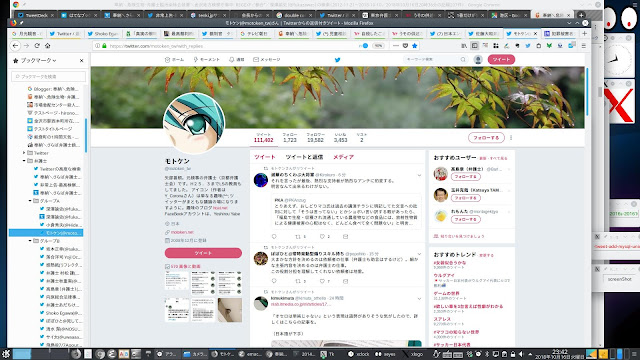Select highlighted モトケン bookmark entry

click(x=46, y=233)
